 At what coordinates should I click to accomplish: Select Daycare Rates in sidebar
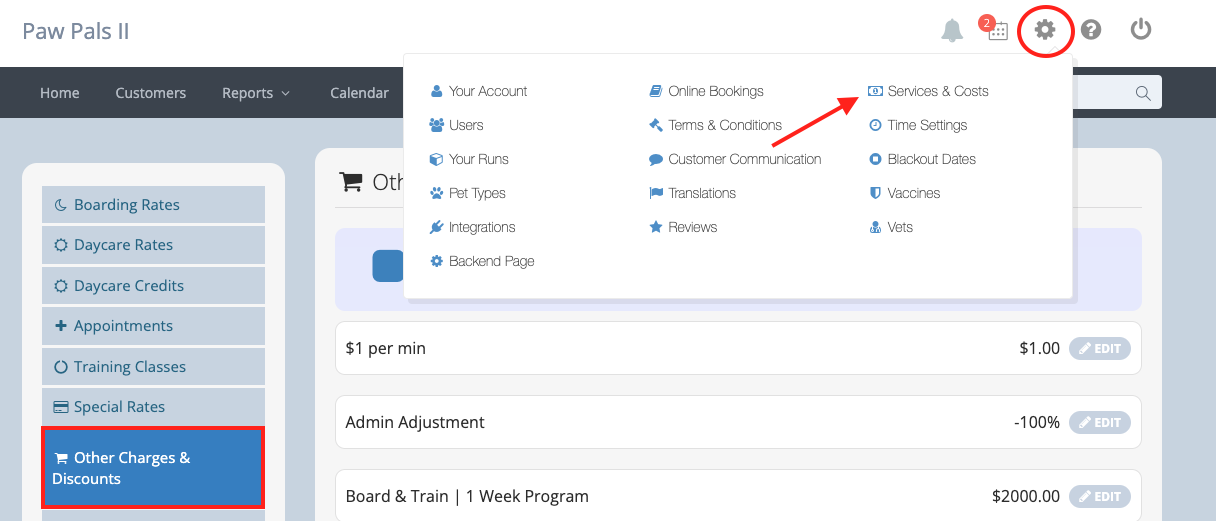pos(153,245)
